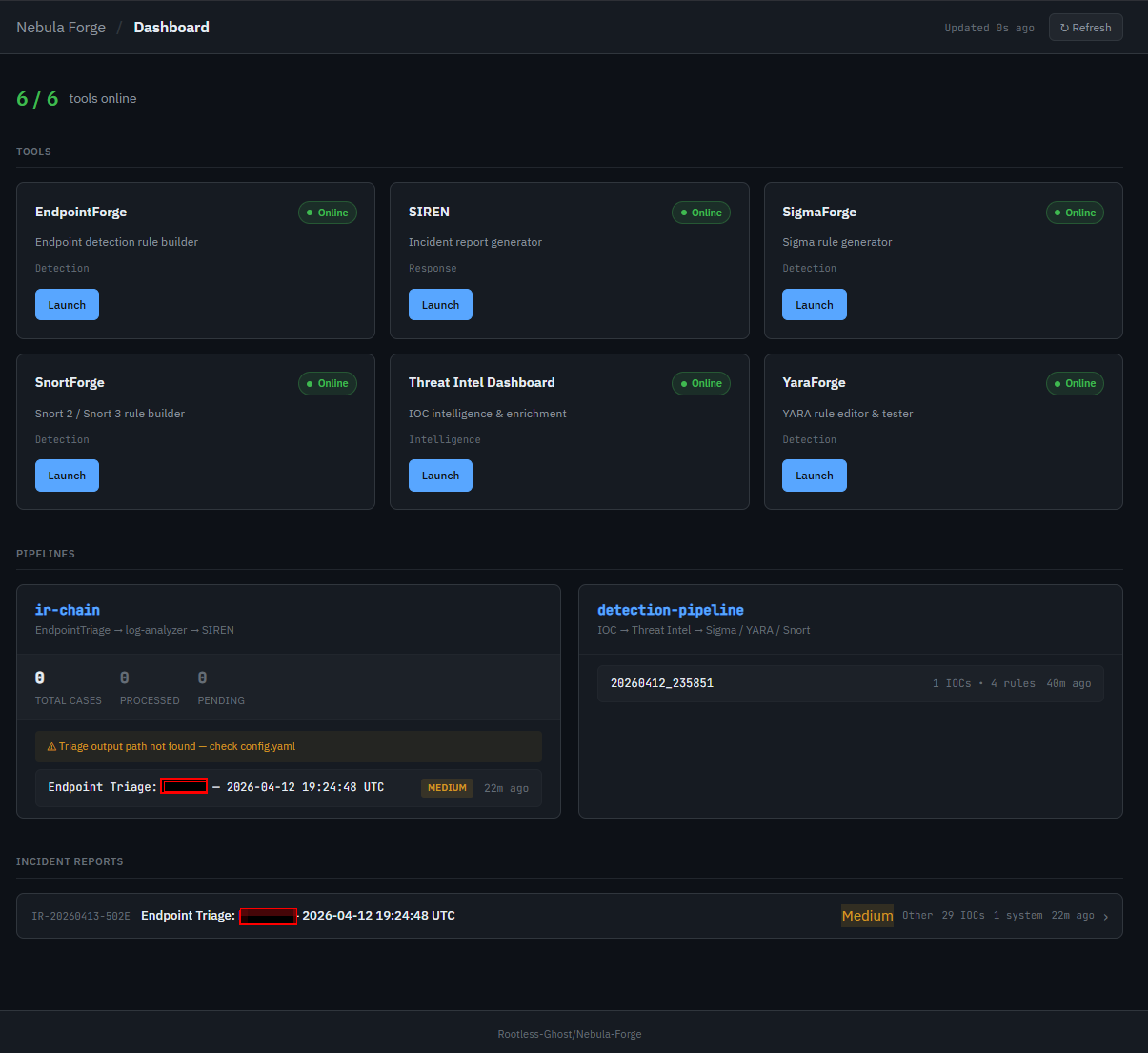Launch the SnortForge rule builder
The width and height of the screenshot is (1148, 1053).
[67, 476]
